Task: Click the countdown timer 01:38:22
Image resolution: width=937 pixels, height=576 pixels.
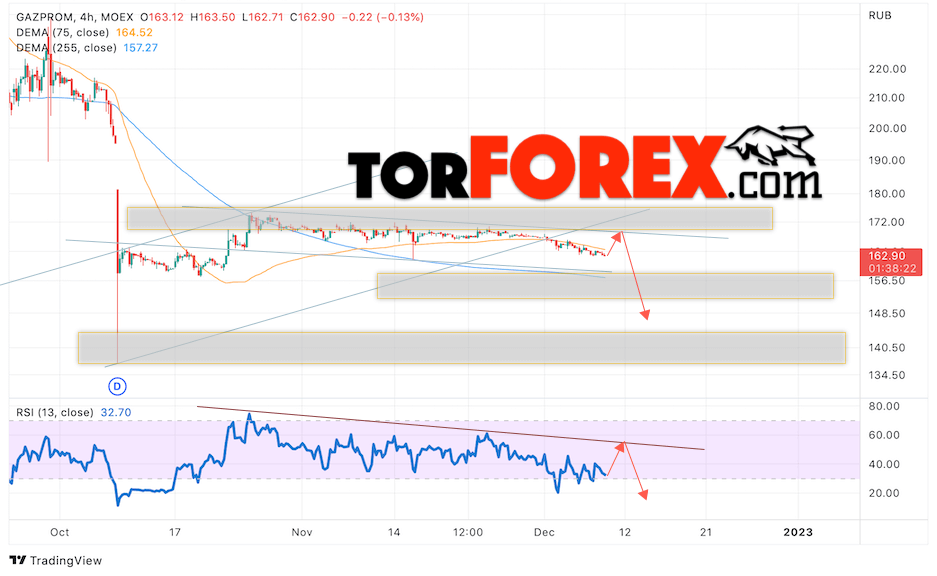Action: point(892,269)
